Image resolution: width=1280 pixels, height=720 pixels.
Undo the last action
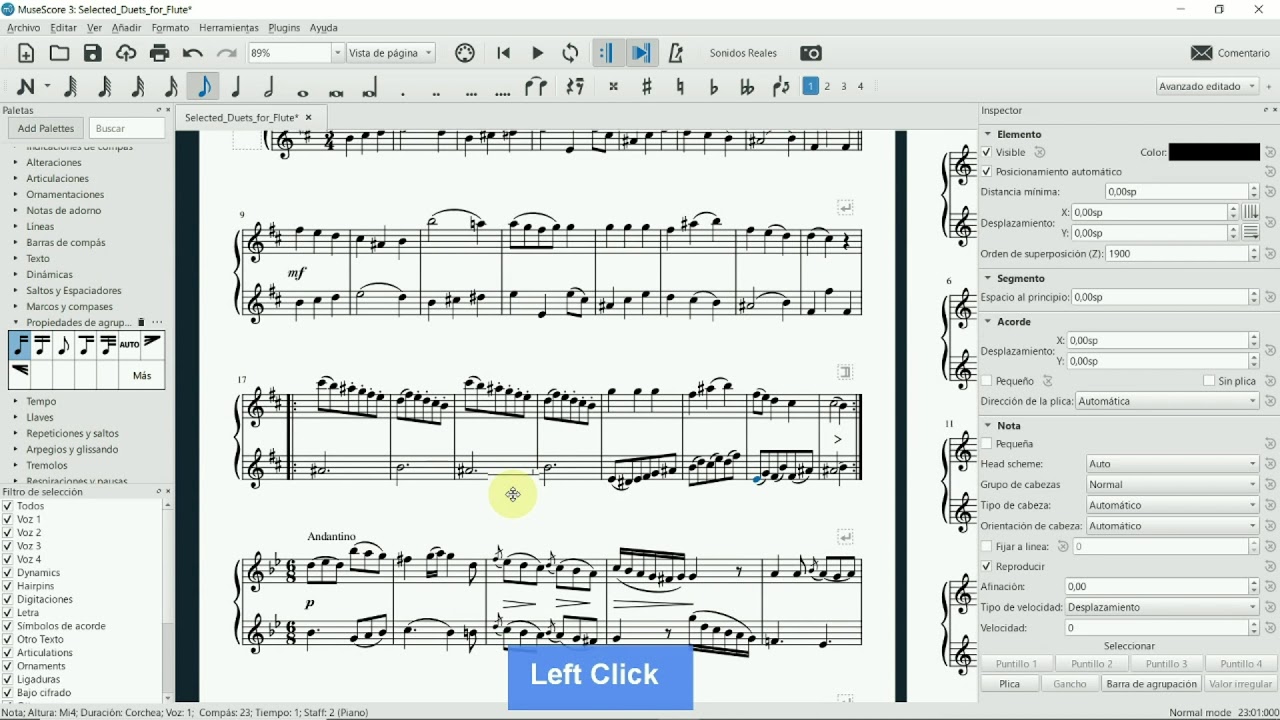(x=193, y=53)
